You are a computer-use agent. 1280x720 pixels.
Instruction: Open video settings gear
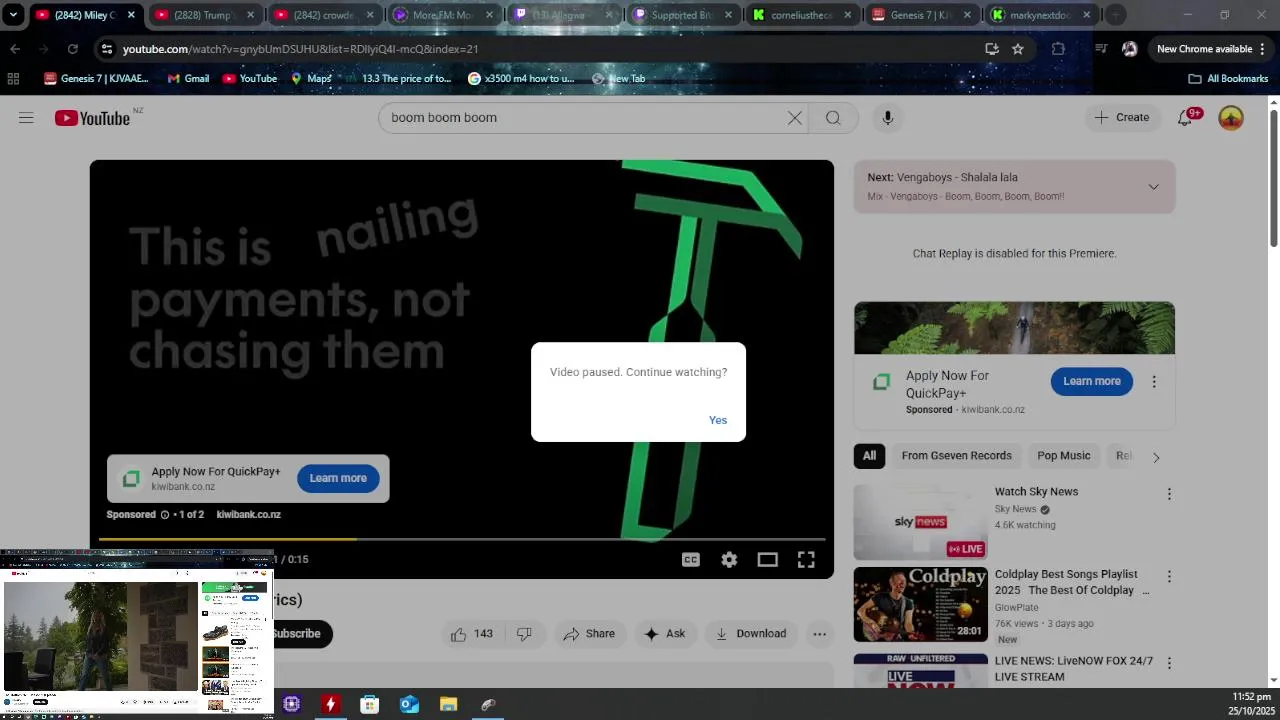[x=729, y=560]
